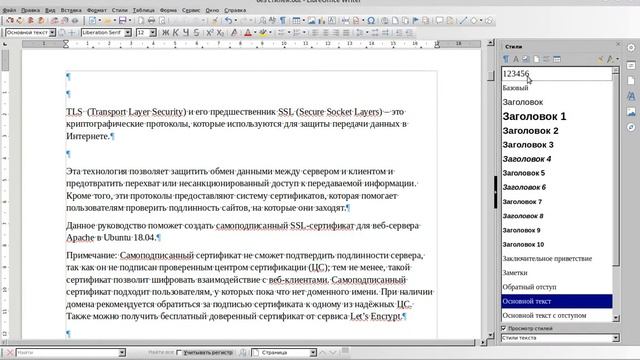The width and height of the screenshot is (640, 360).
Task: Click the Insert Image icon
Action: coord(312,20)
